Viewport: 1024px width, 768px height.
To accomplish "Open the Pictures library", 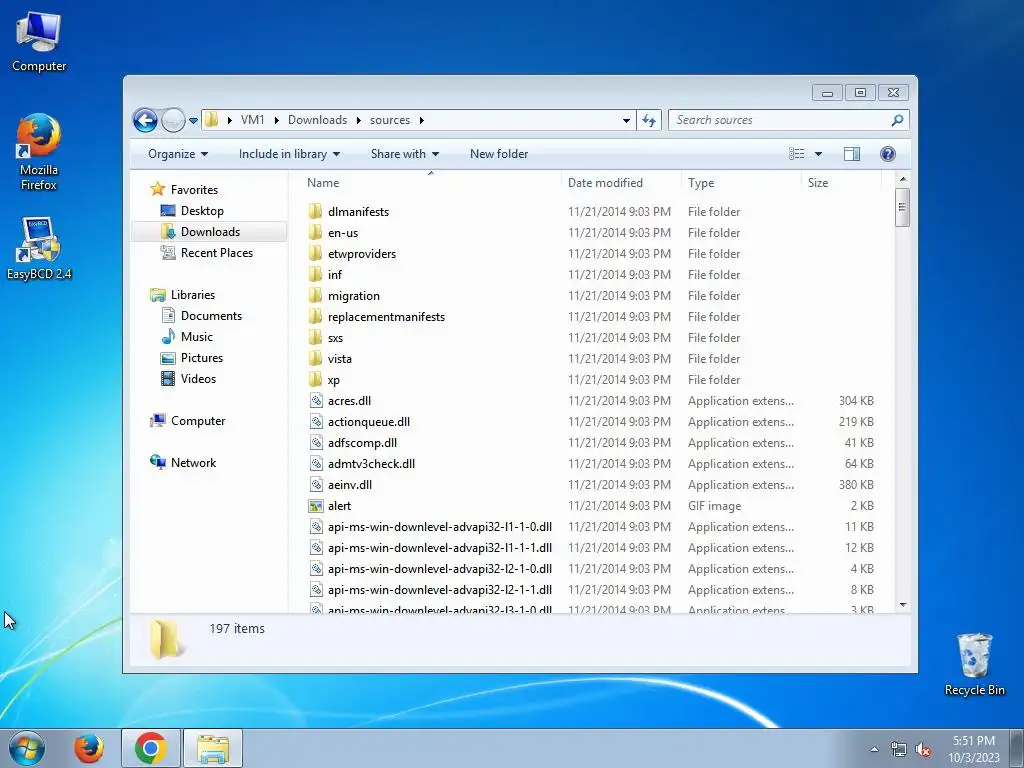I will 202,358.
